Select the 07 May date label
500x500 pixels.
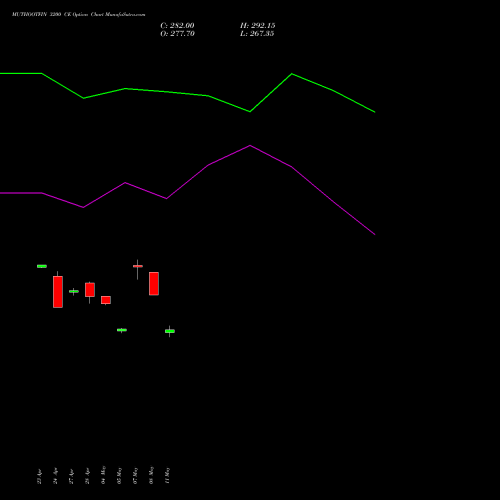(135, 475)
